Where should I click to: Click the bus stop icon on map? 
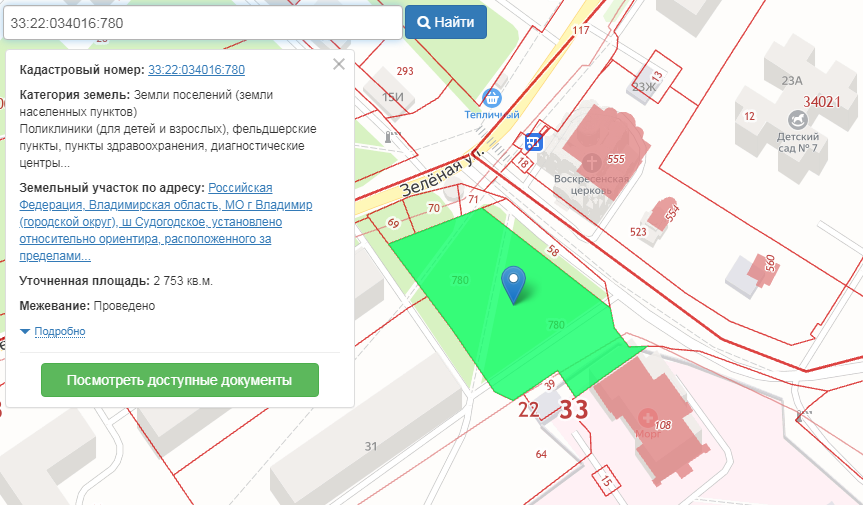(534, 142)
